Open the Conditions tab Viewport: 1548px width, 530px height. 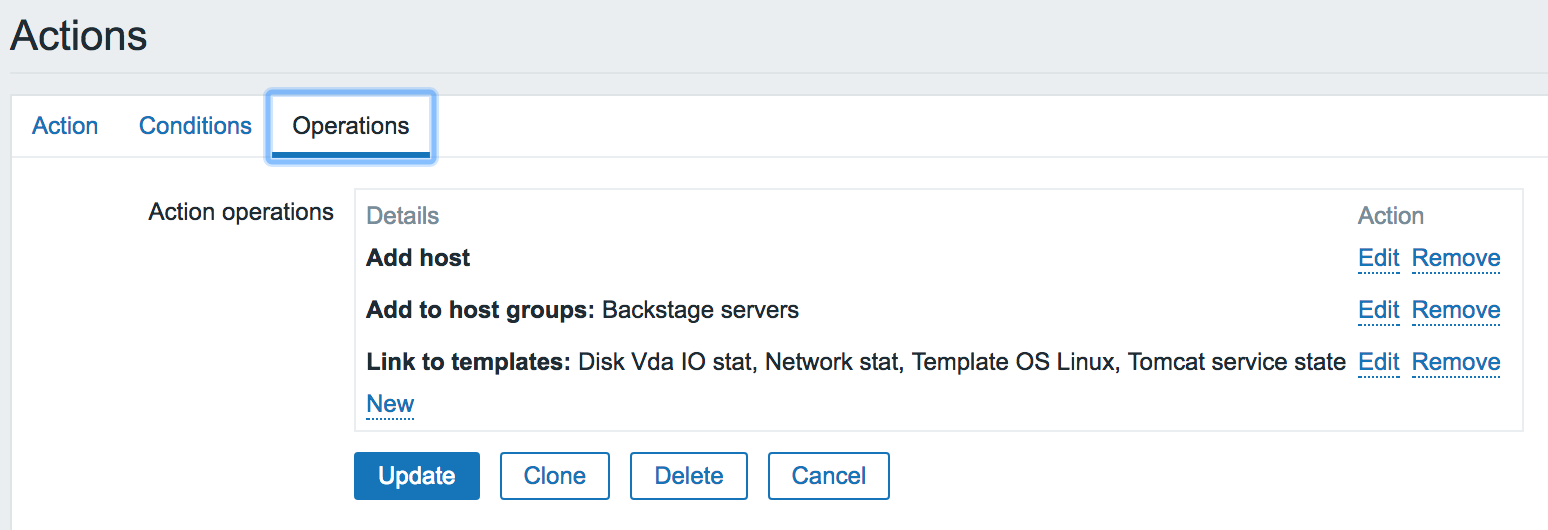195,126
